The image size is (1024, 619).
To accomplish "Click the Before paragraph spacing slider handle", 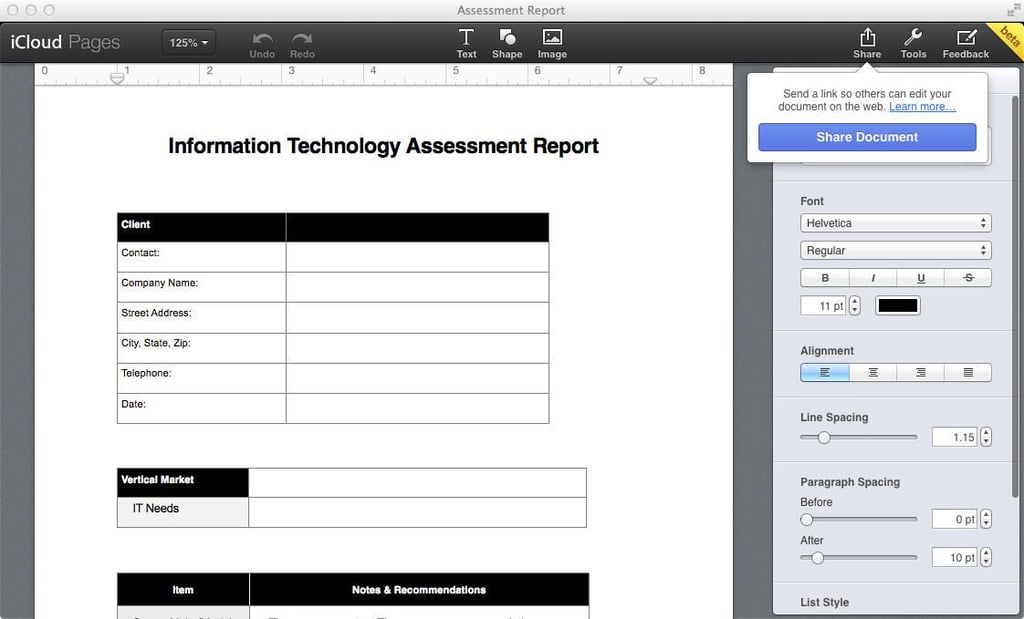I will point(807,519).
